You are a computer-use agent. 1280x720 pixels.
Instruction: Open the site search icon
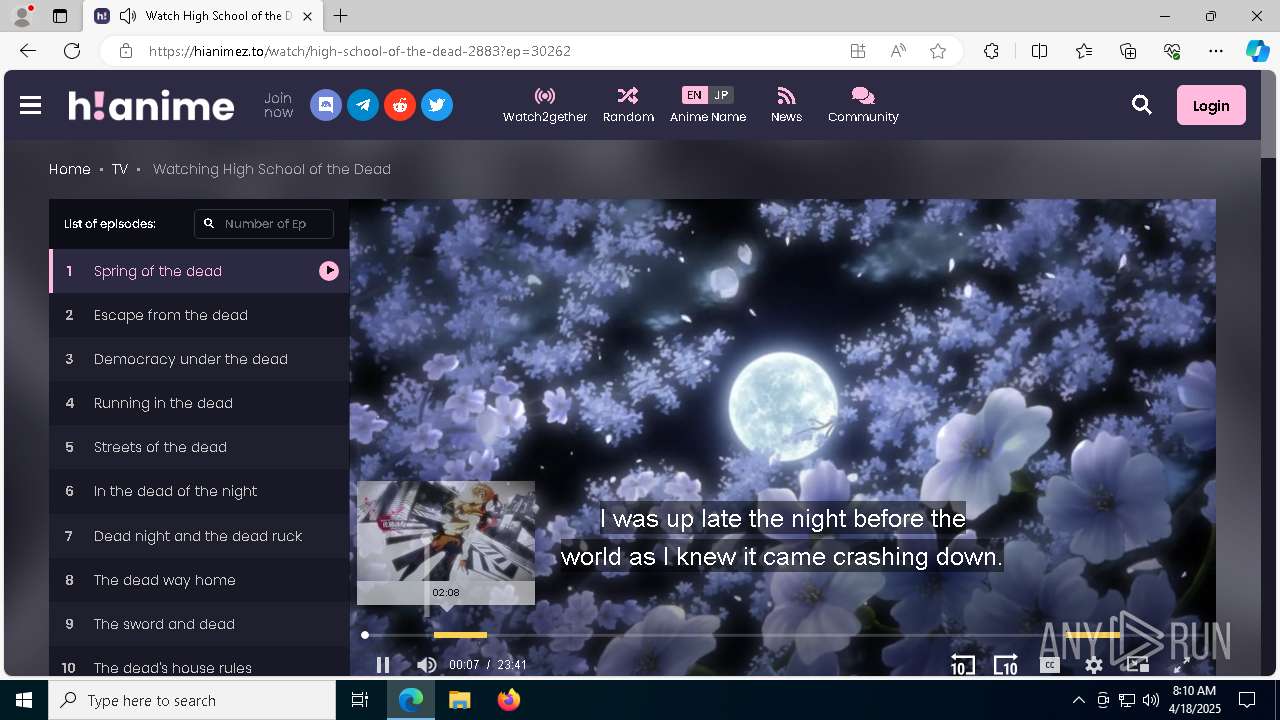pyautogui.click(x=1142, y=105)
